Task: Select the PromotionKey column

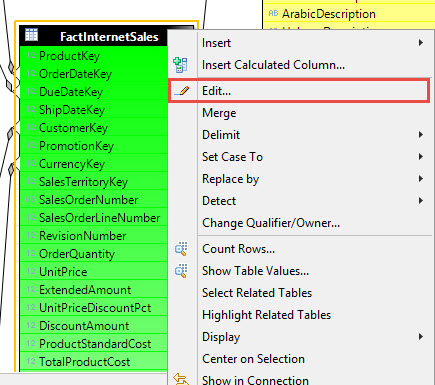Action: (93, 145)
